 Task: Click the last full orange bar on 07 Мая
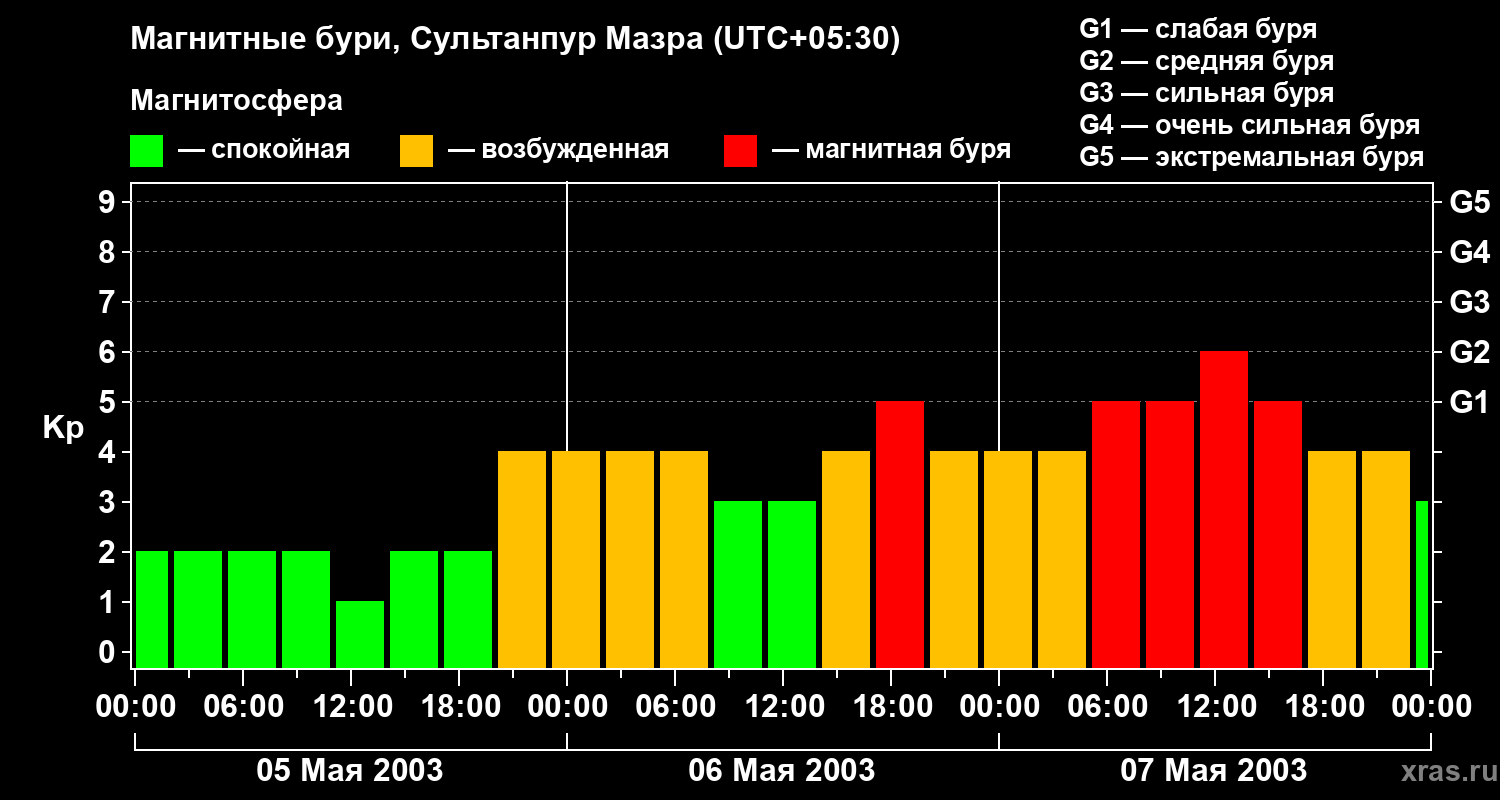(1386, 560)
